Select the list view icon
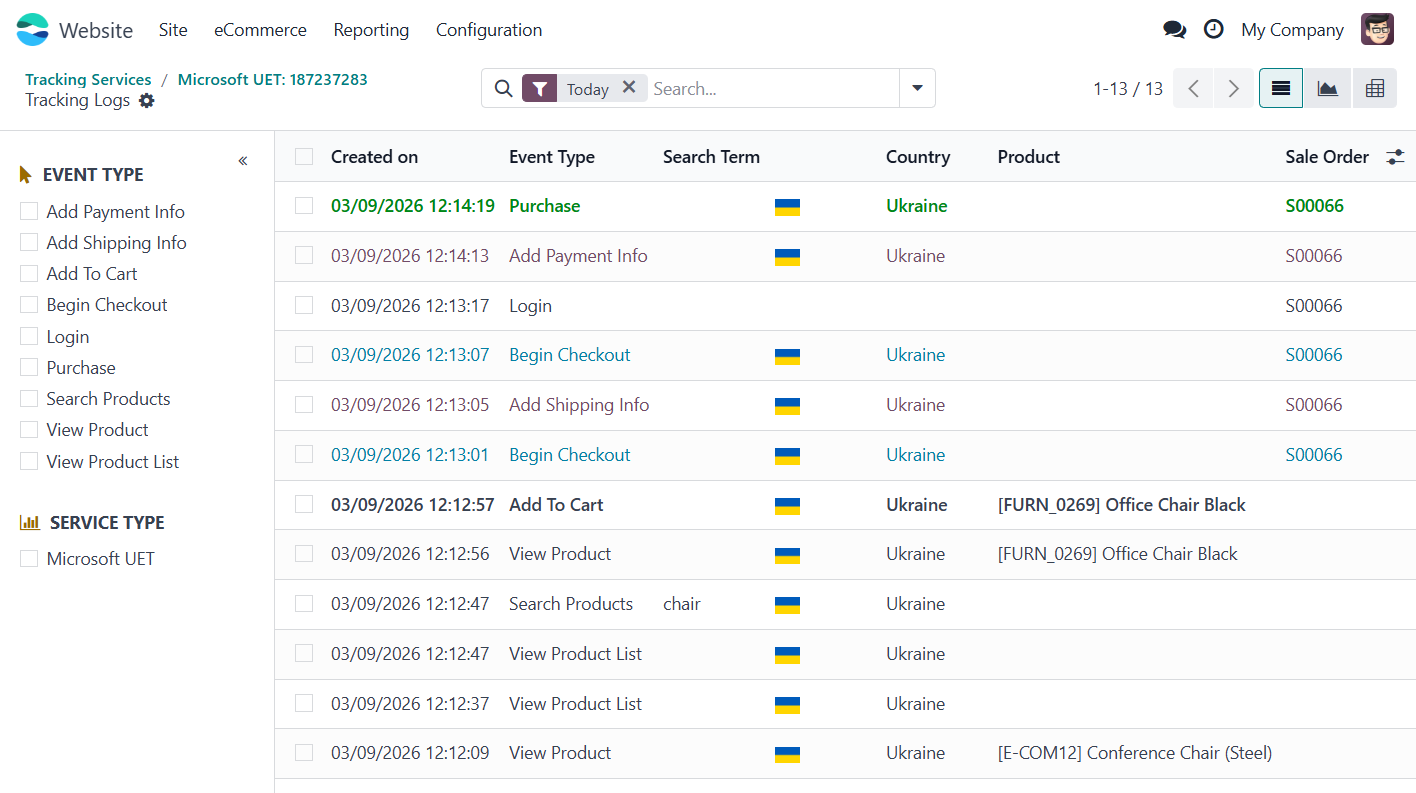Screen dimensions: 1416x793 click(1281, 89)
